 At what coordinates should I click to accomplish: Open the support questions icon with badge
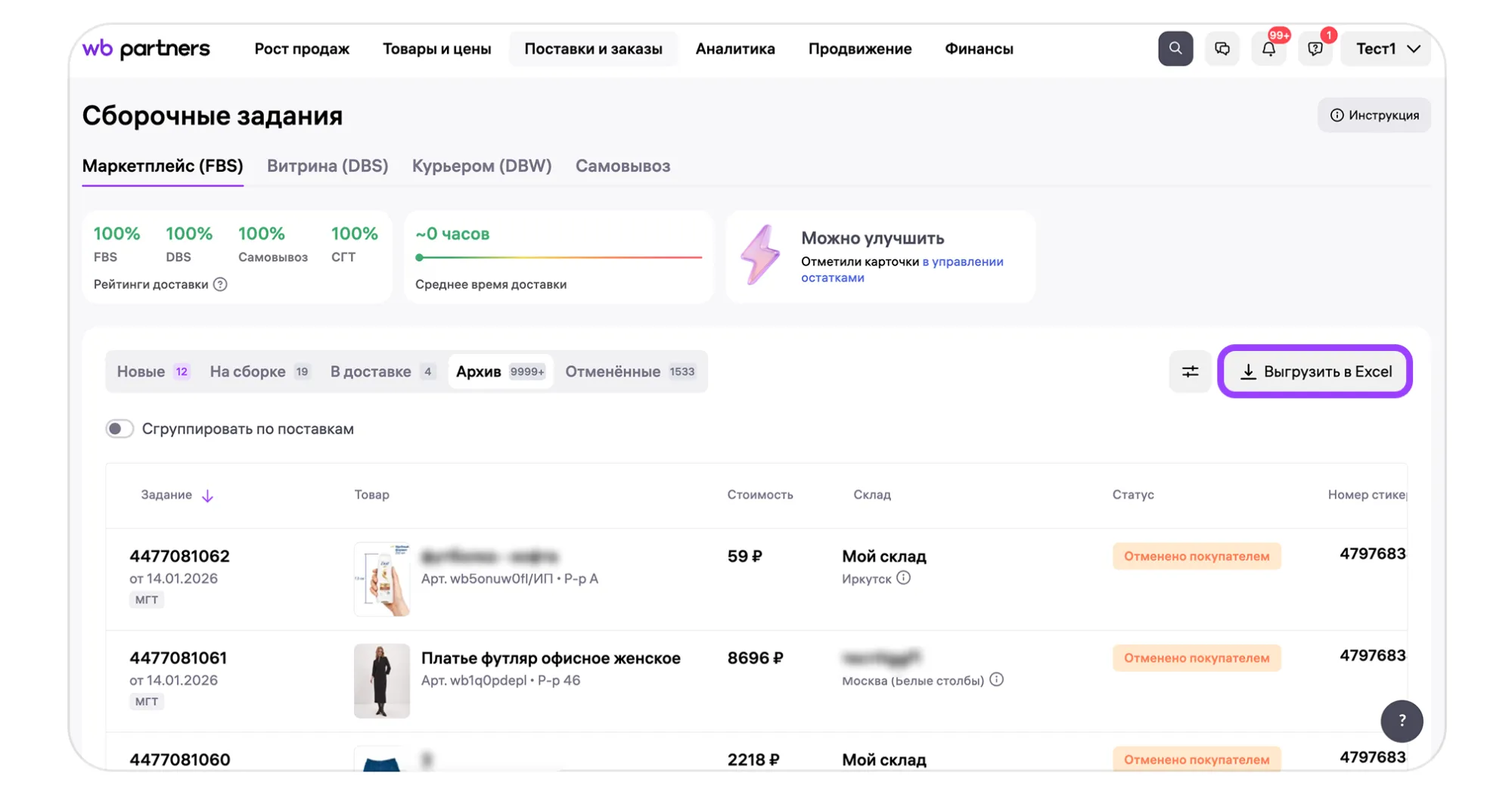(1315, 49)
